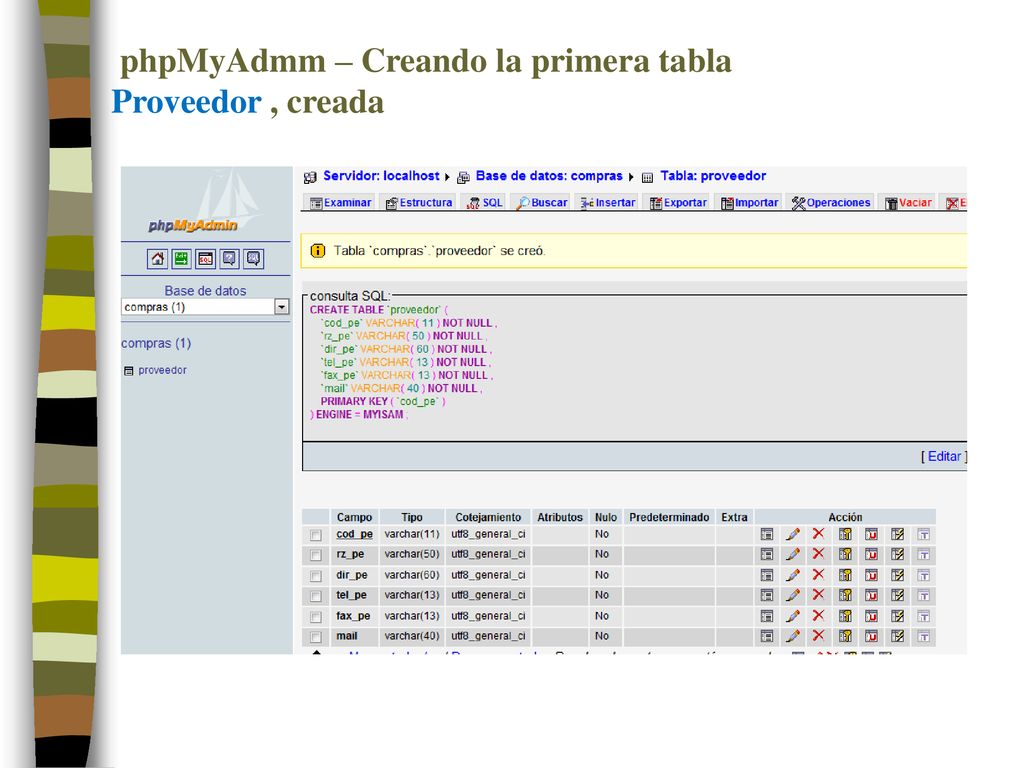Click the Cotejamiento column header
1024x768 pixels.
pos(488,517)
